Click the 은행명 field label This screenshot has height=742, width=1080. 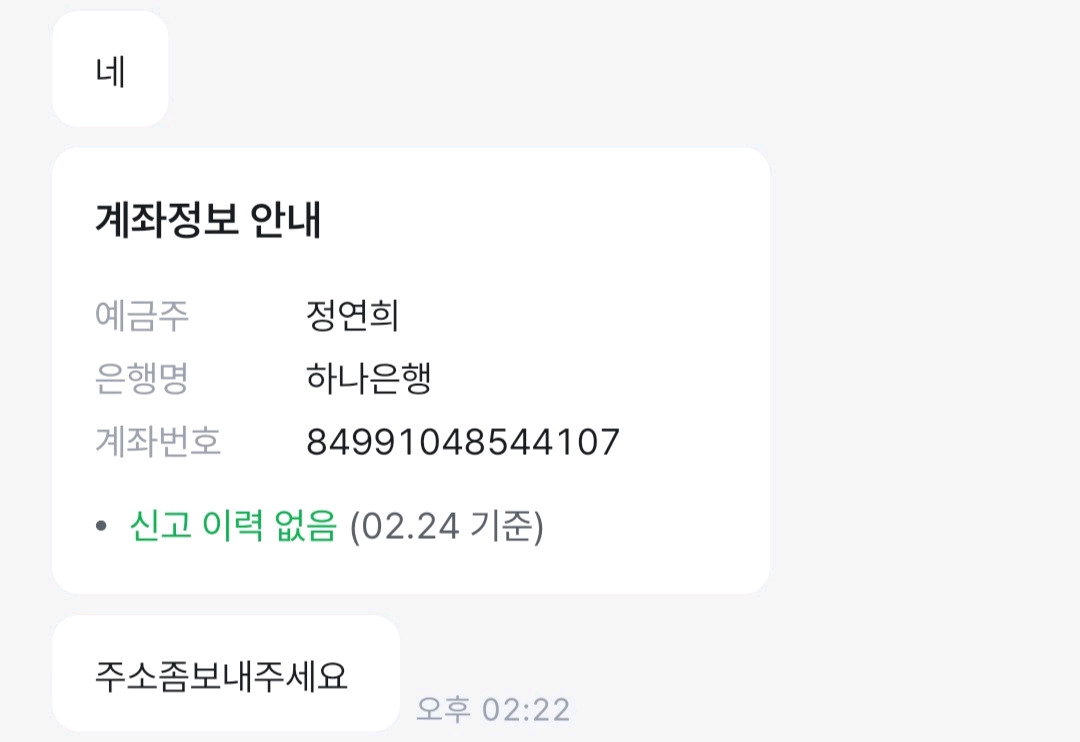pyautogui.click(x=141, y=379)
